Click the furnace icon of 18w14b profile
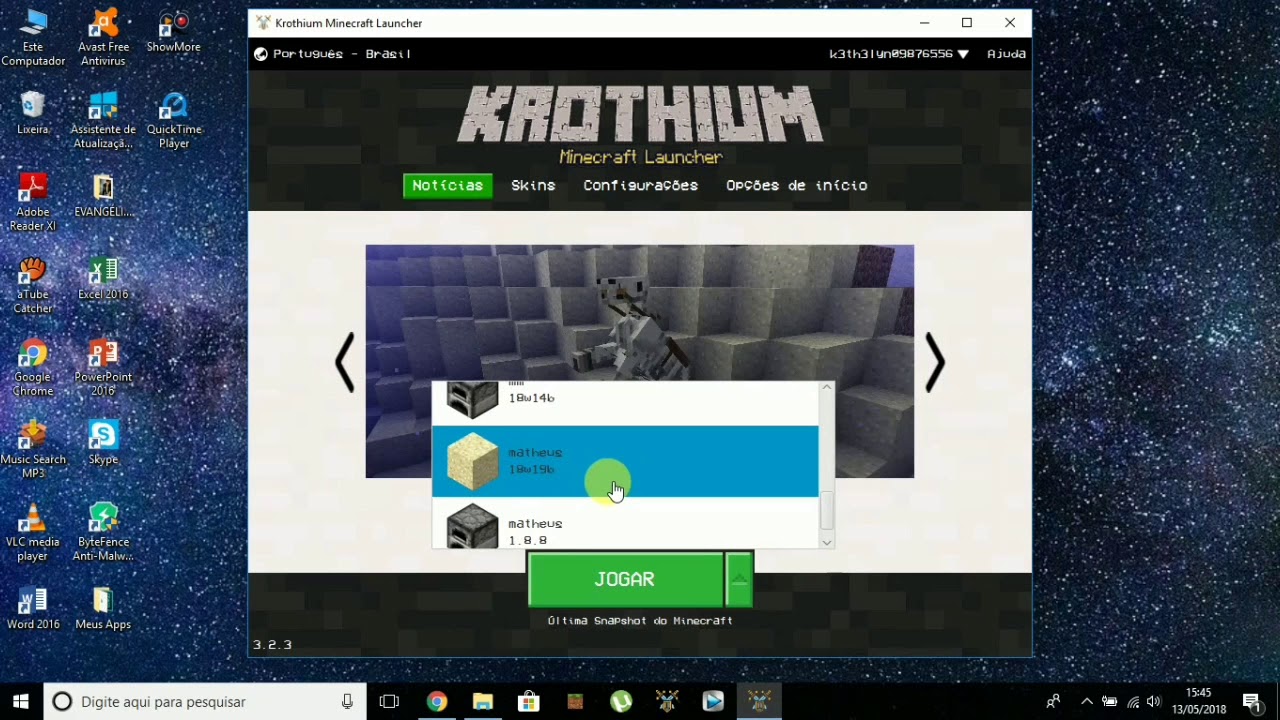The height and width of the screenshot is (720, 1280). [x=472, y=399]
